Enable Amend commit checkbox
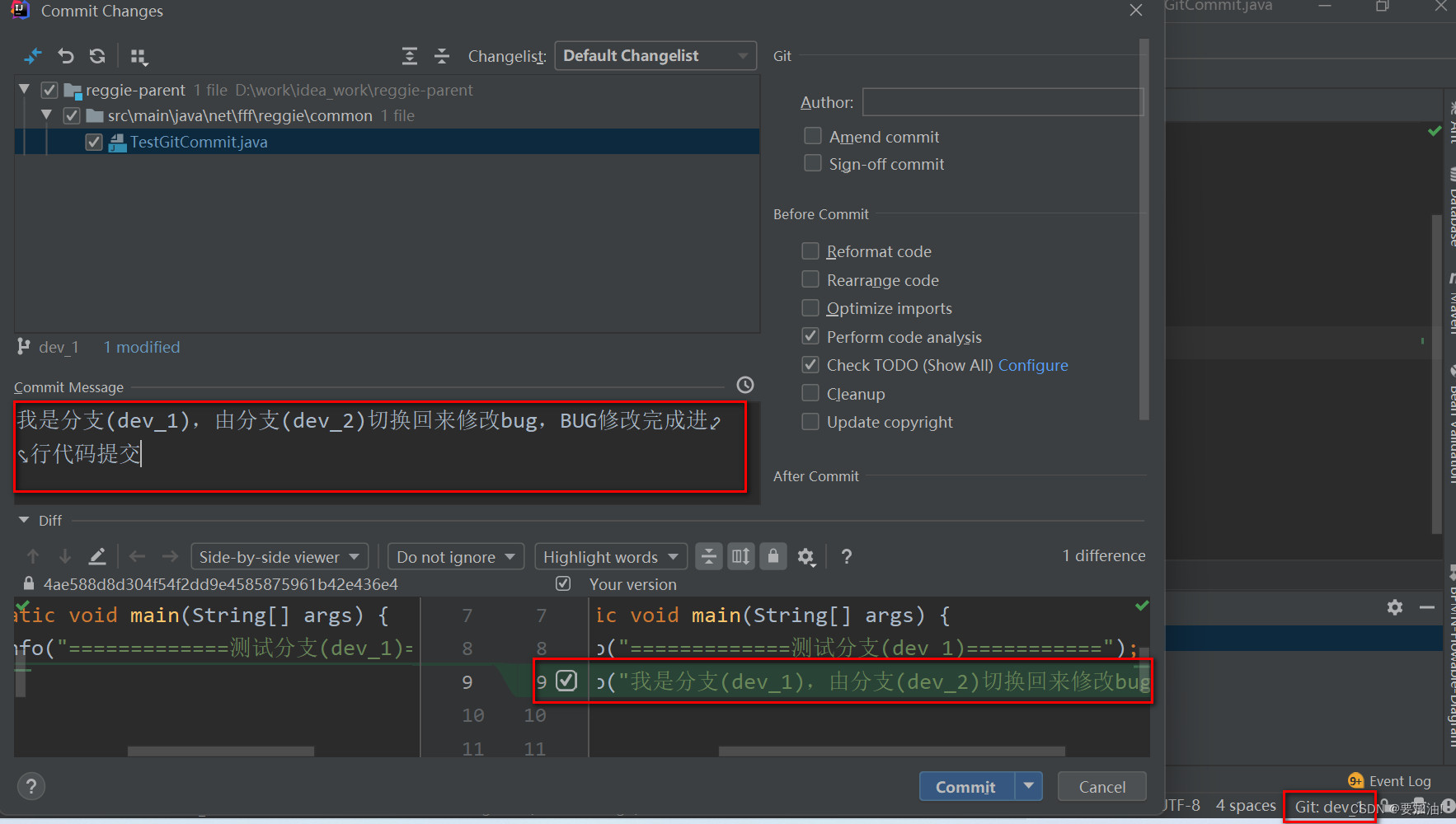1456x824 pixels. tap(813, 135)
